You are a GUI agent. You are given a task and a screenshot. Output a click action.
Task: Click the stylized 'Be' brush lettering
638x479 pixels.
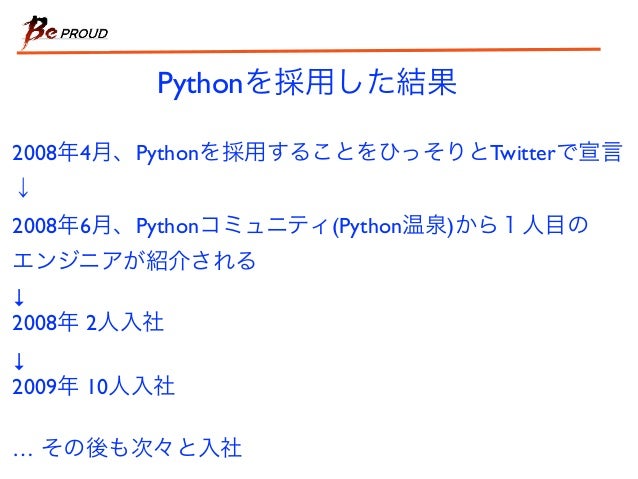(39, 32)
